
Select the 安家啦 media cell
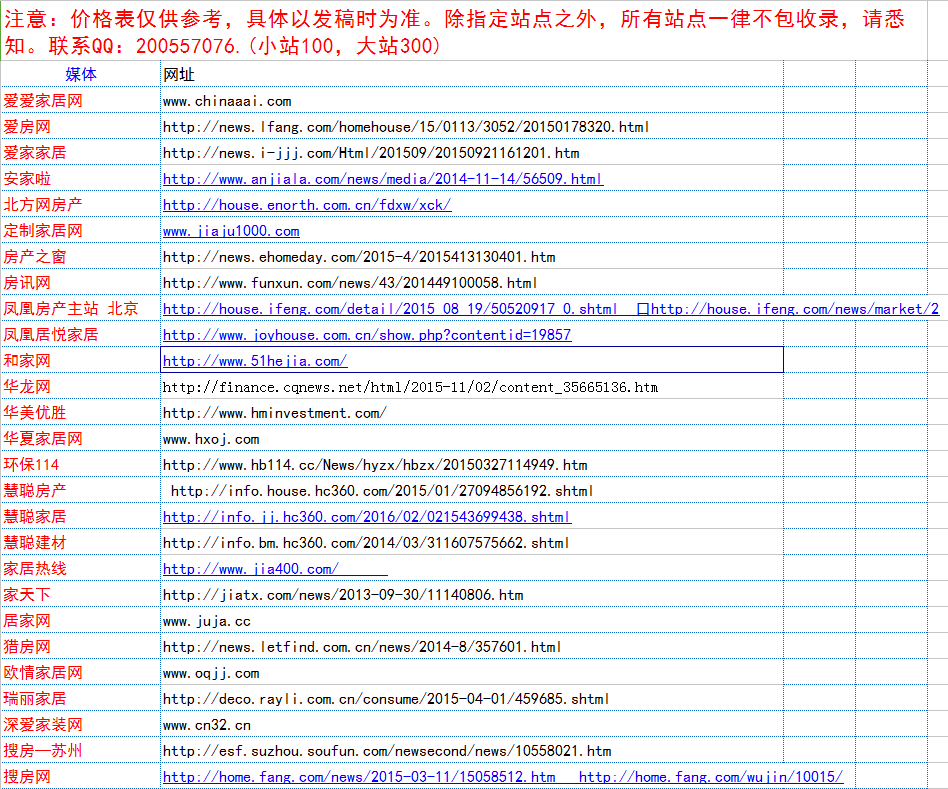pyautogui.click(x=80, y=178)
